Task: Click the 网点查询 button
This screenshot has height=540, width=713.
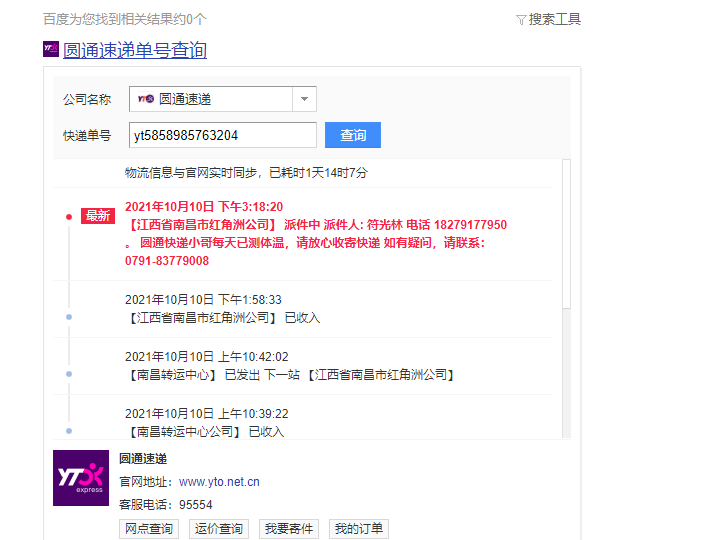Action: point(149,529)
